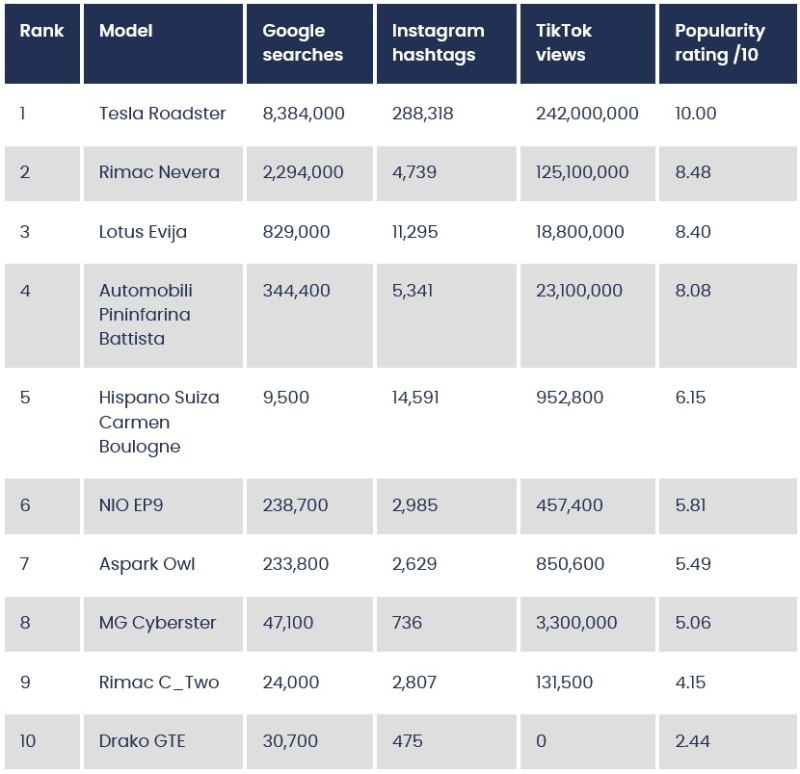Click Drako GTE's 2.44 popularity rating
The height and width of the screenshot is (774, 800).
pos(692,741)
